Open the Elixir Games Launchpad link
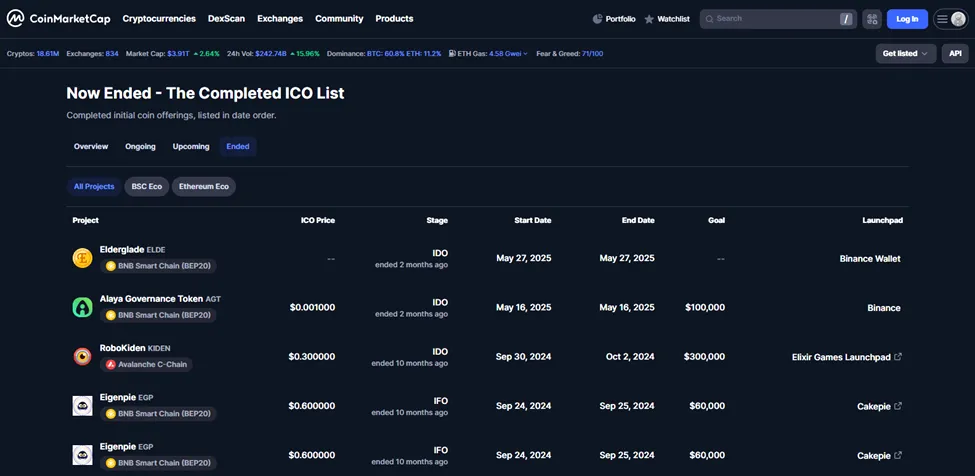Image resolution: width=975 pixels, height=476 pixels. [841, 357]
